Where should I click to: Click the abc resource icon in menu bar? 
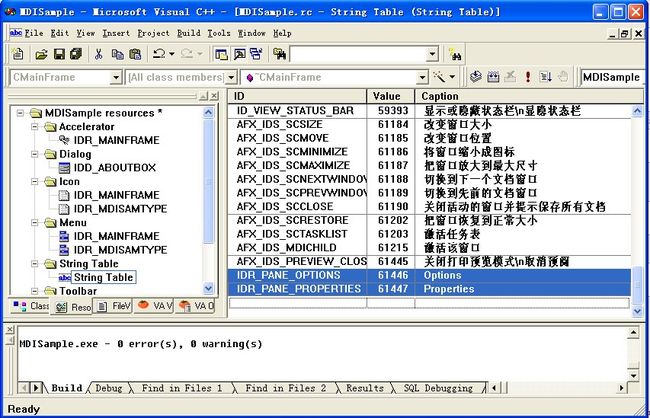16,33
